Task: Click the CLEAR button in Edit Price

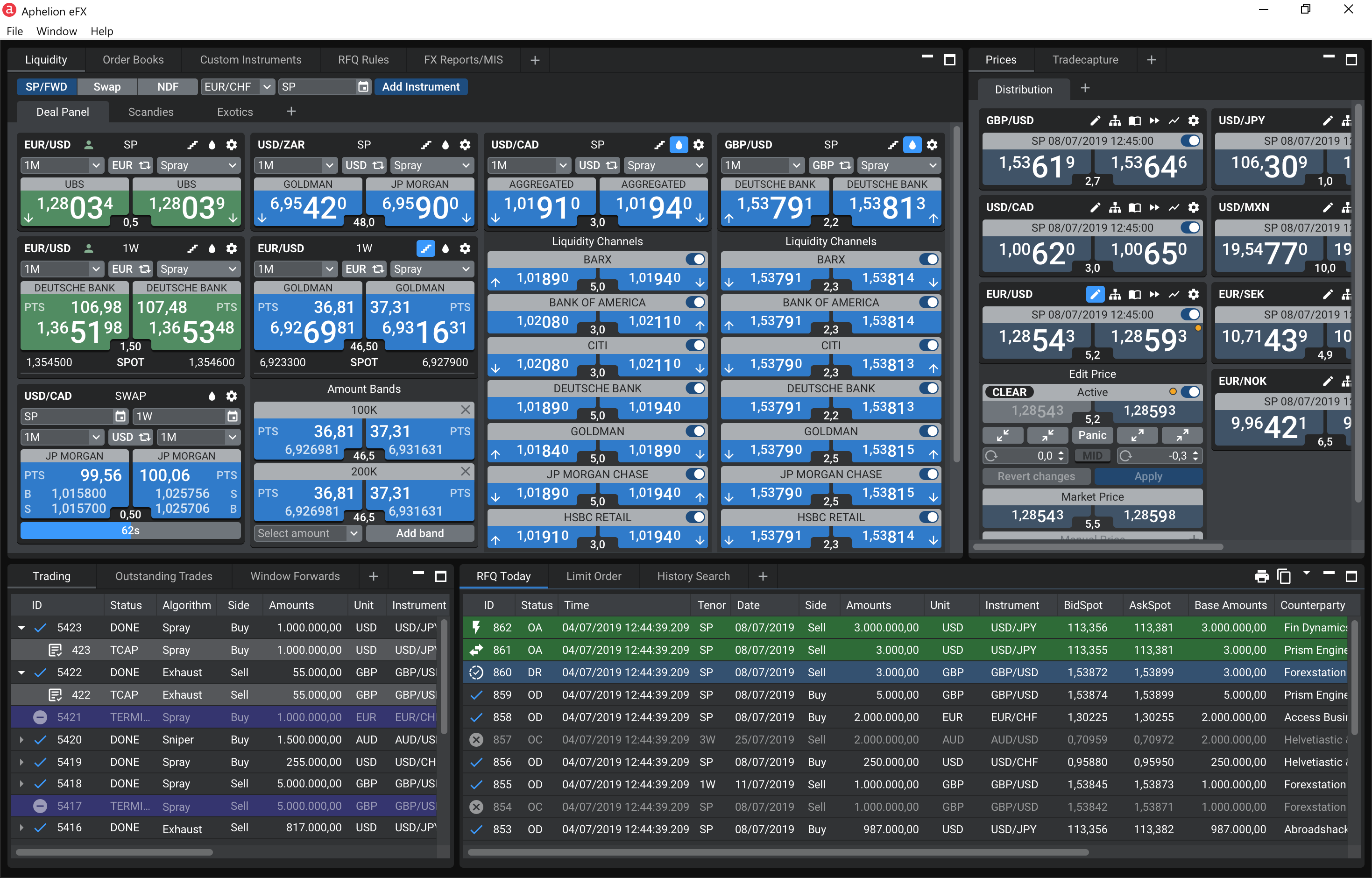Action: click(1009, 392)
